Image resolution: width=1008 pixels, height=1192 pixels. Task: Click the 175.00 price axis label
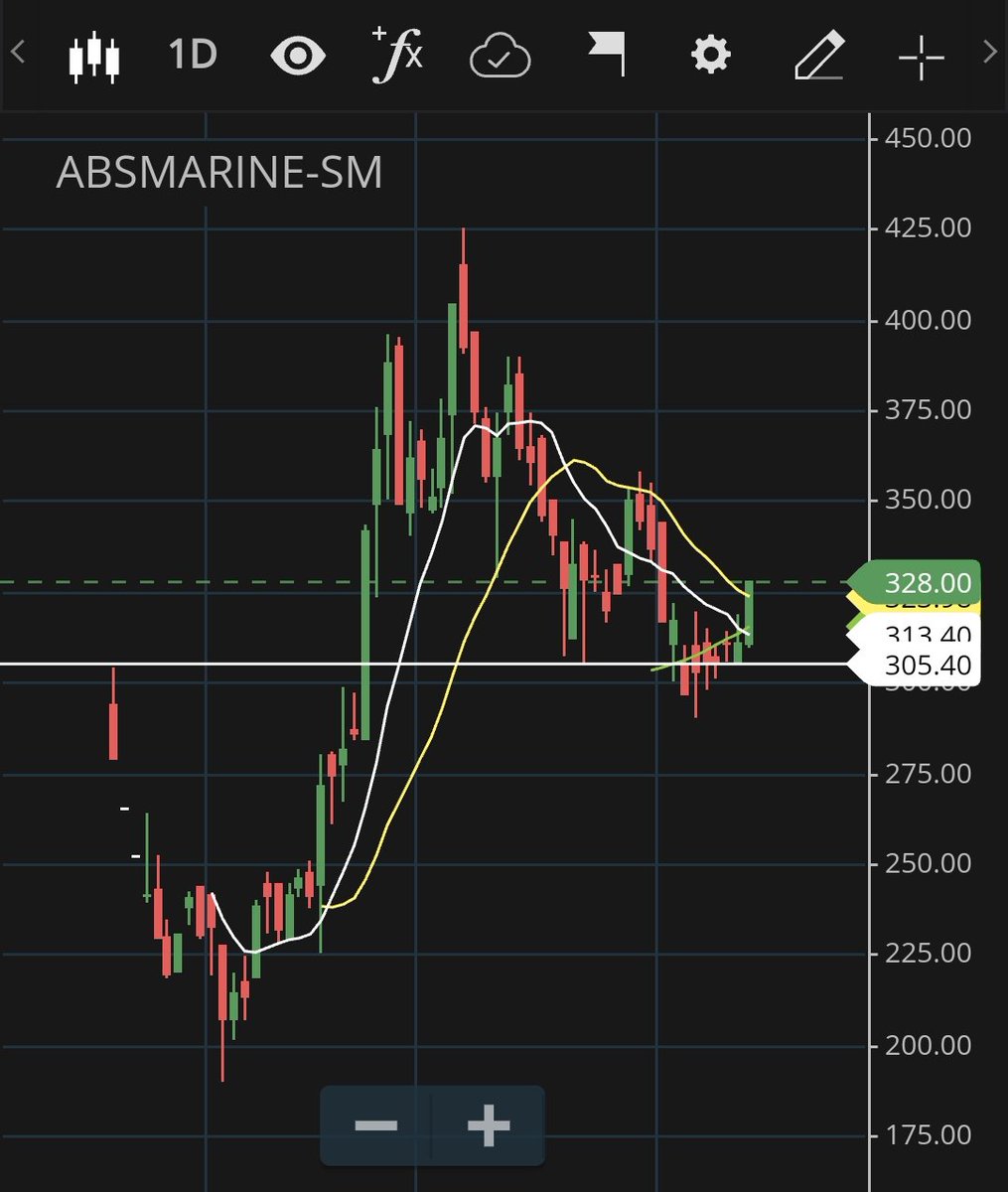(x=928, y=1134)
